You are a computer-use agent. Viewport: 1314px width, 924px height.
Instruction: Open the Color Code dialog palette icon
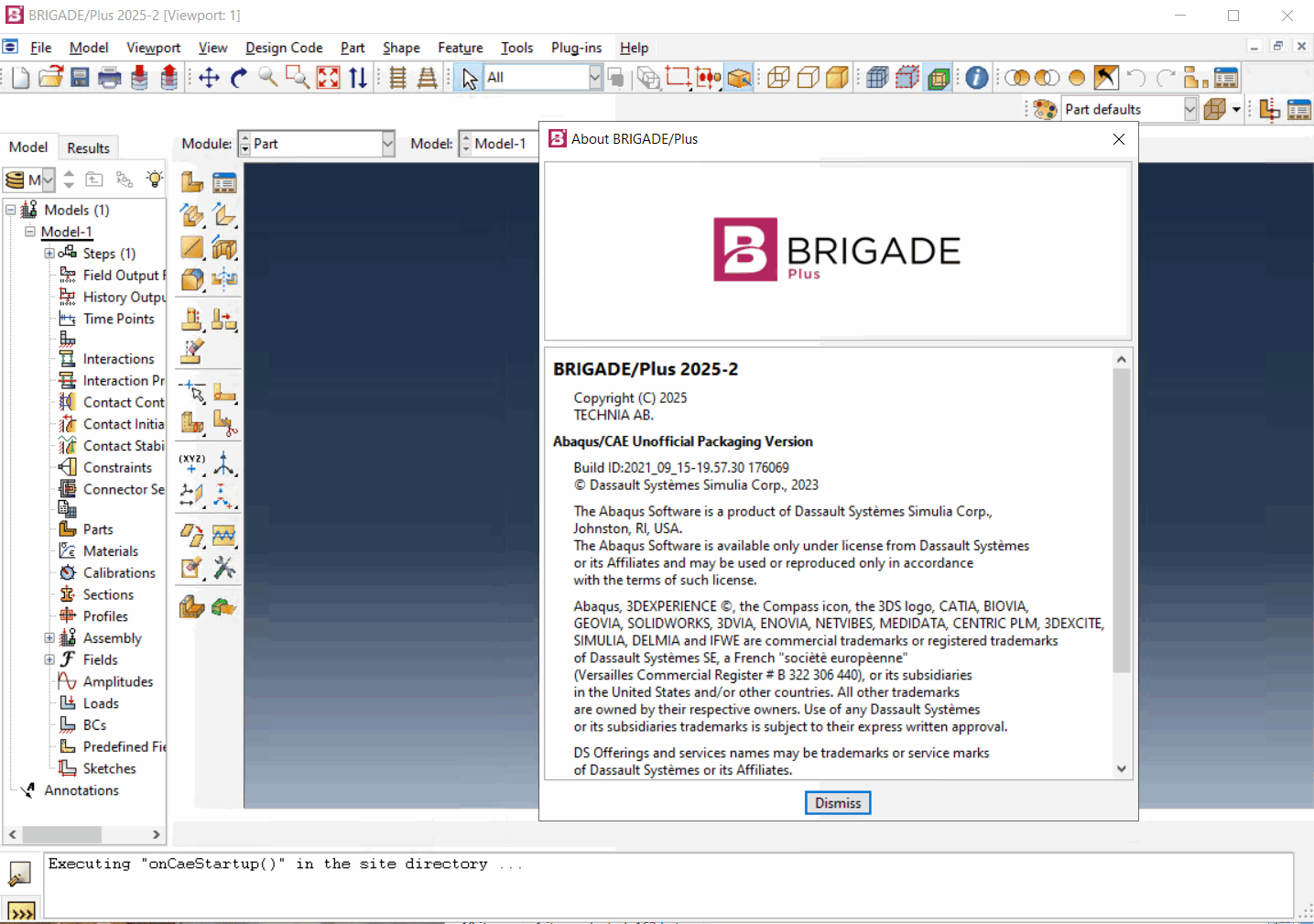point(1045,110)
